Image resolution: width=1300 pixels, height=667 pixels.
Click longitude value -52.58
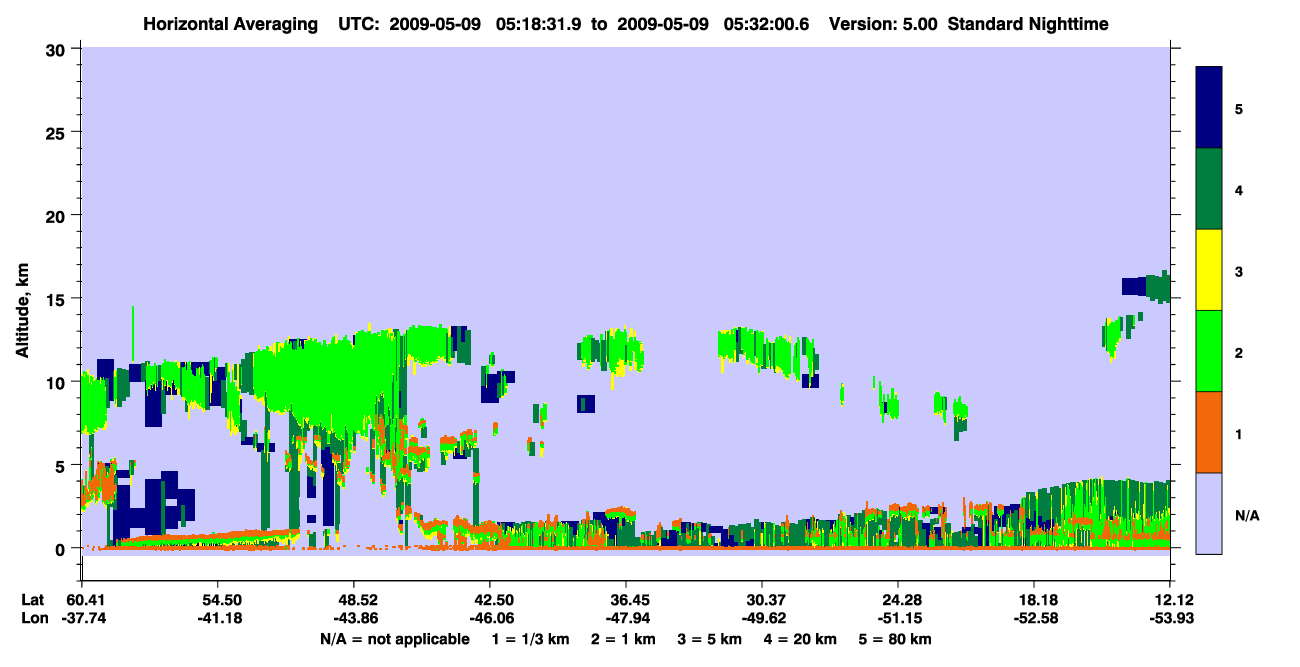1034,619
